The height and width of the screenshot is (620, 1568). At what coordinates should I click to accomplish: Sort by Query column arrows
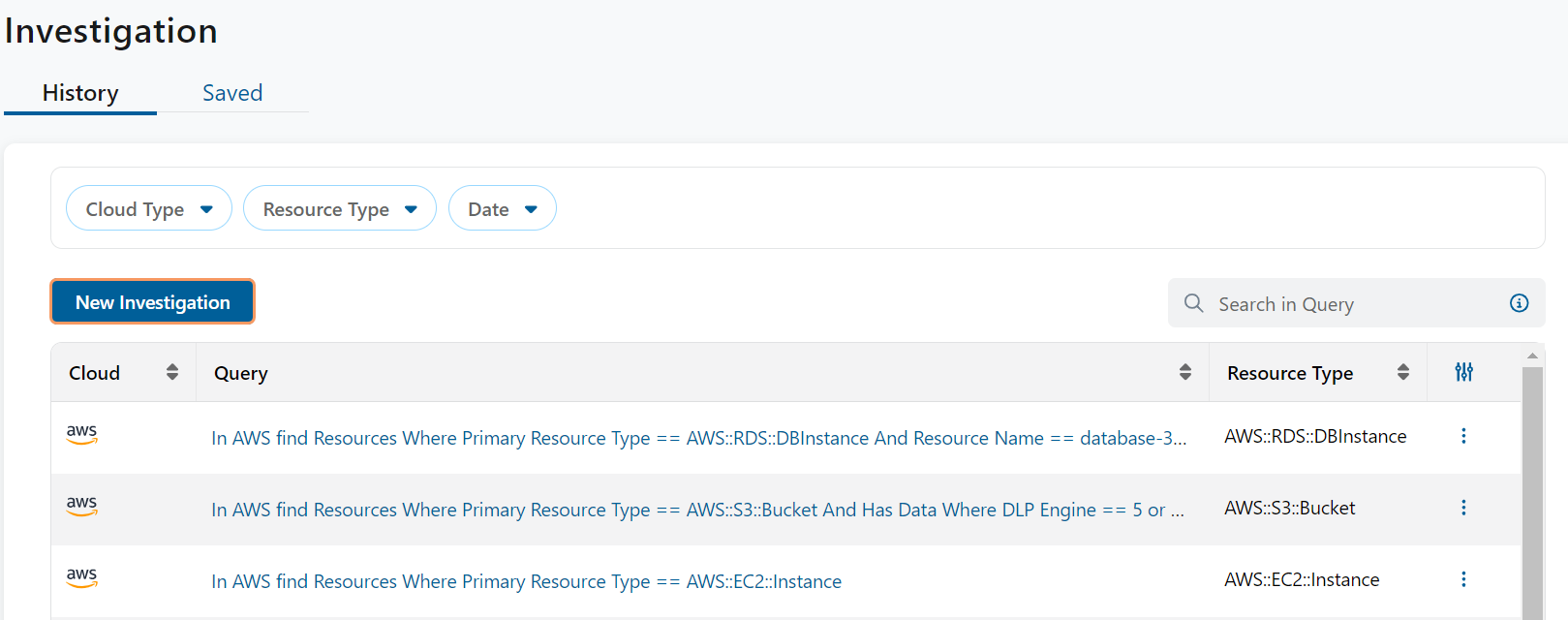click(1184, 372)
